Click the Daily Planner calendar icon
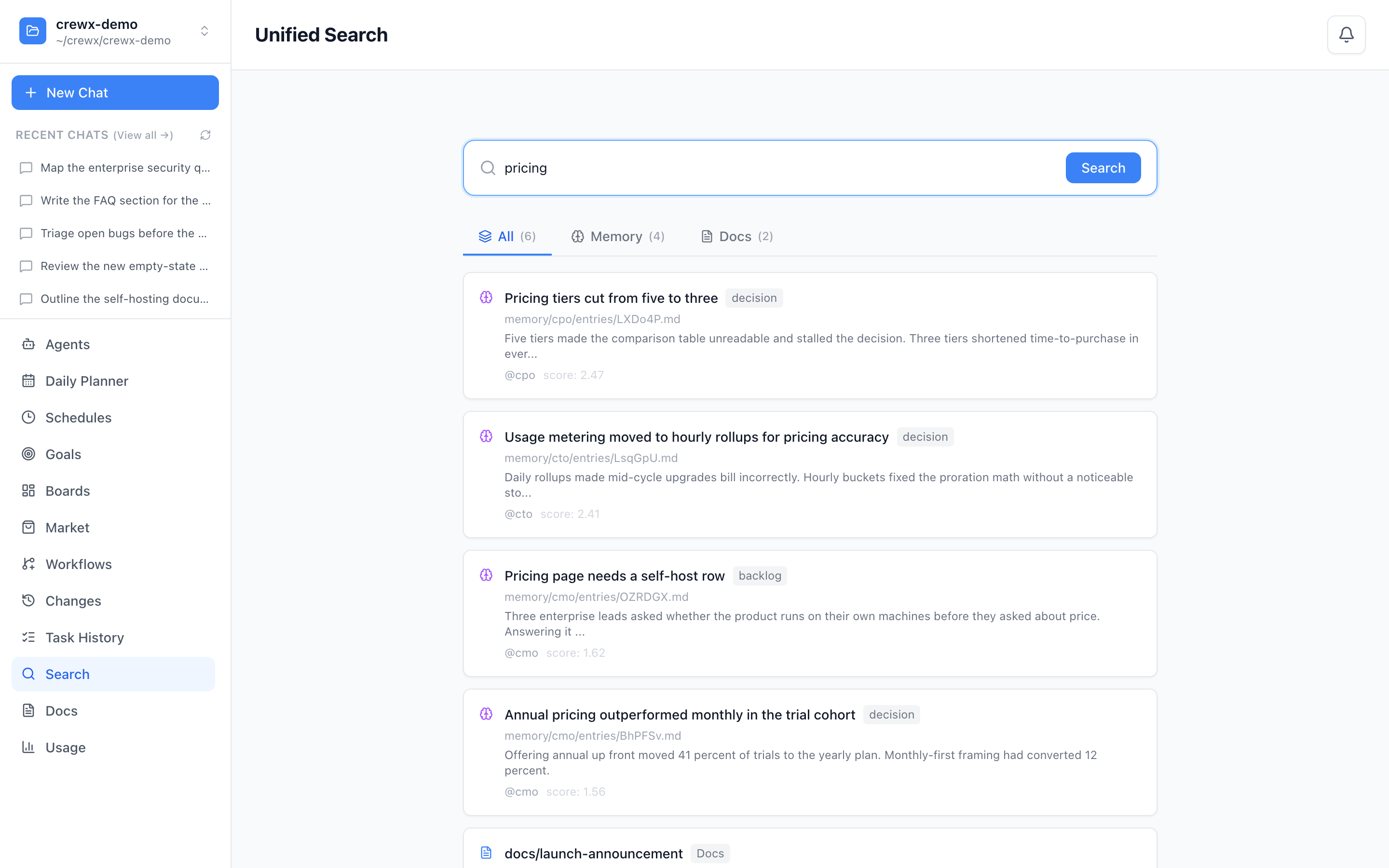 [x=28, y=381]
